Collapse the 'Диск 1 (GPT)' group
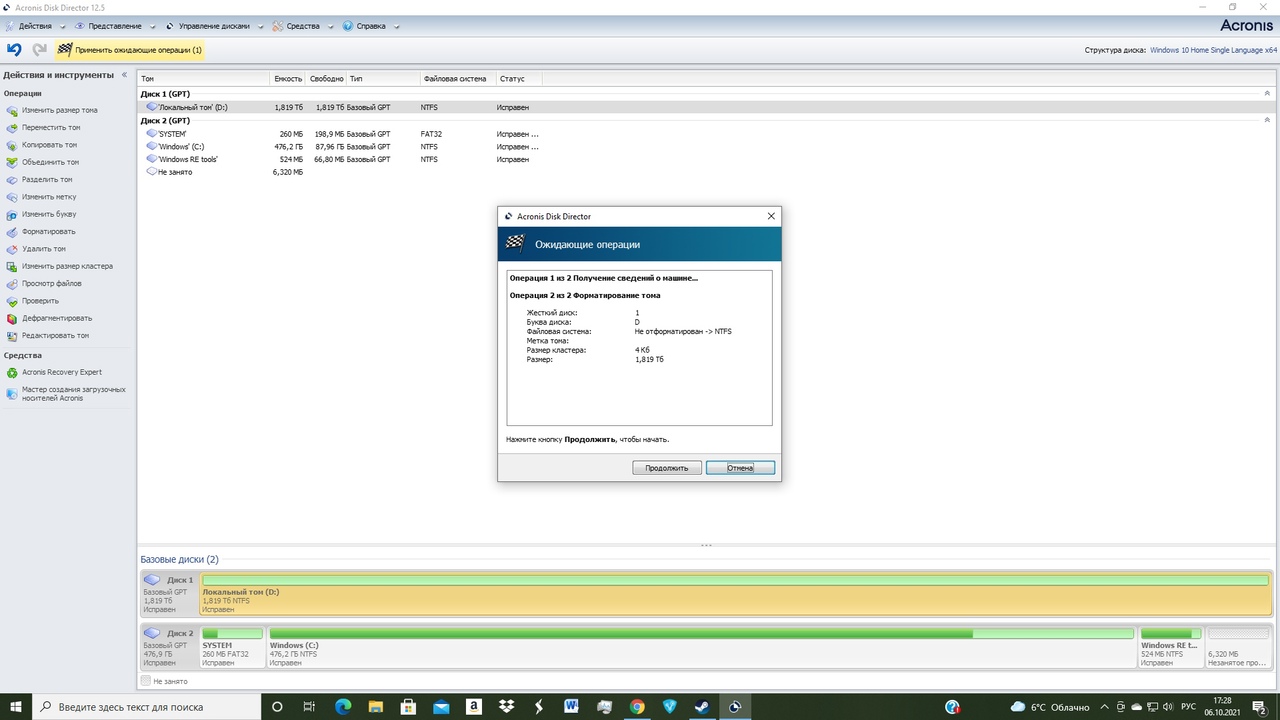This screenshot has width=1280, height=720. click(x=1267, y=94)
